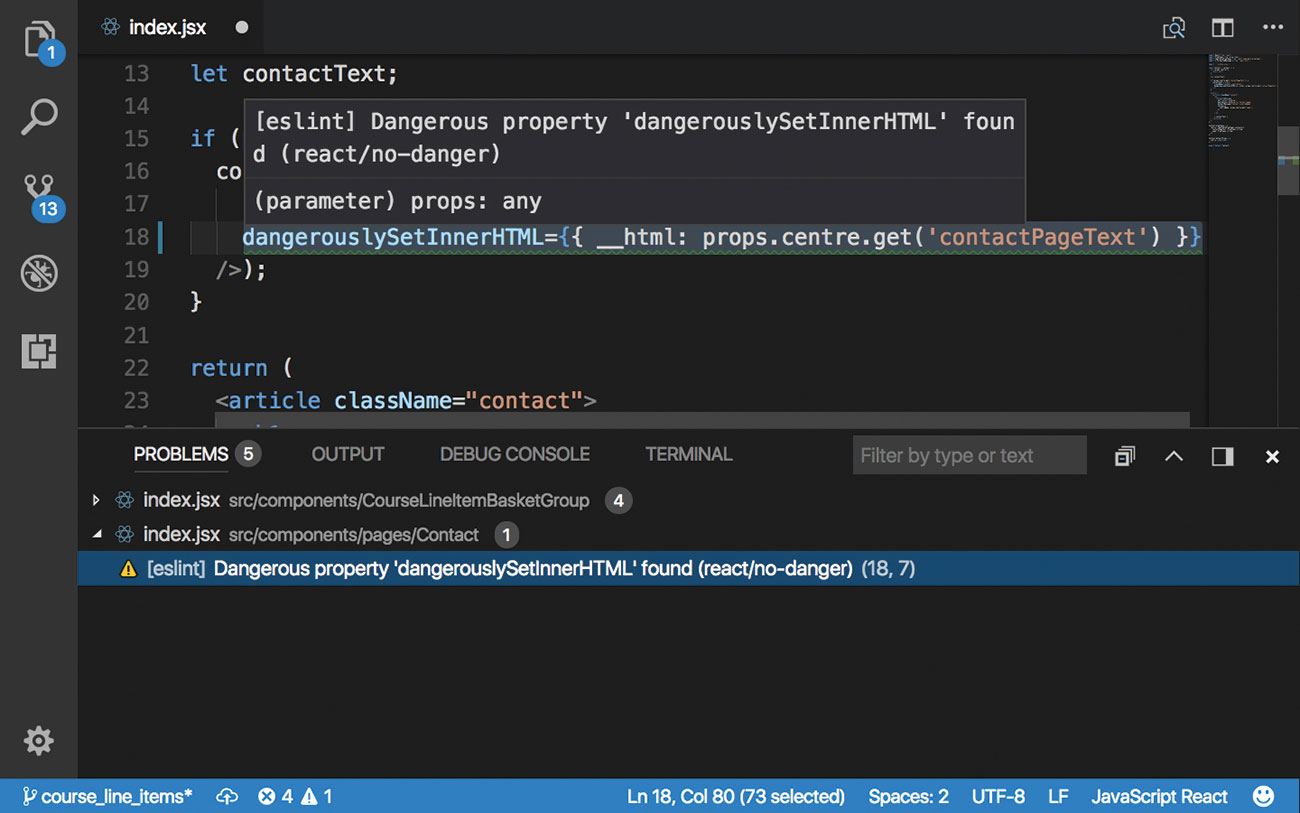This screenshot has width=1300, height=813.
Task: Toggle panel position to the right side
Action: (1222, 456)
